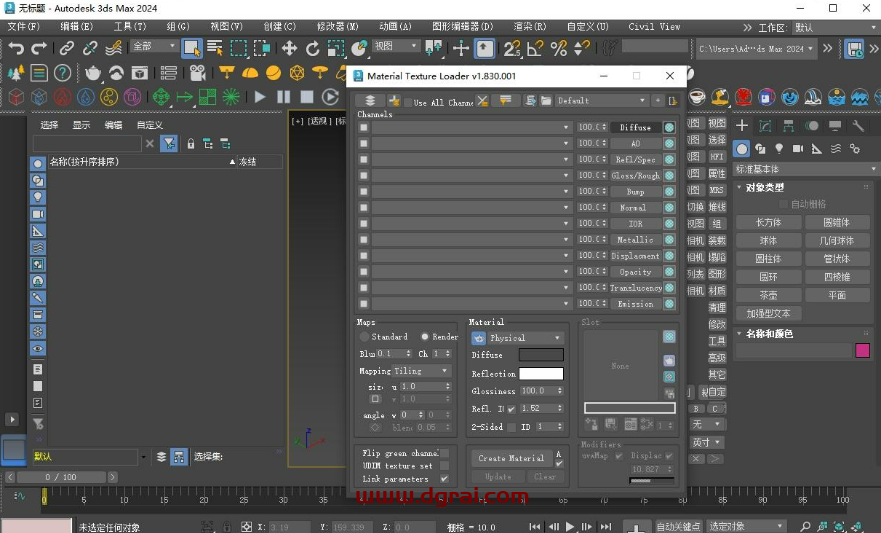The width and height of the screenshot is (881, 533).
Task: Click the Scene Explorer filter funnel icon
Action: [x=169, y=144]
